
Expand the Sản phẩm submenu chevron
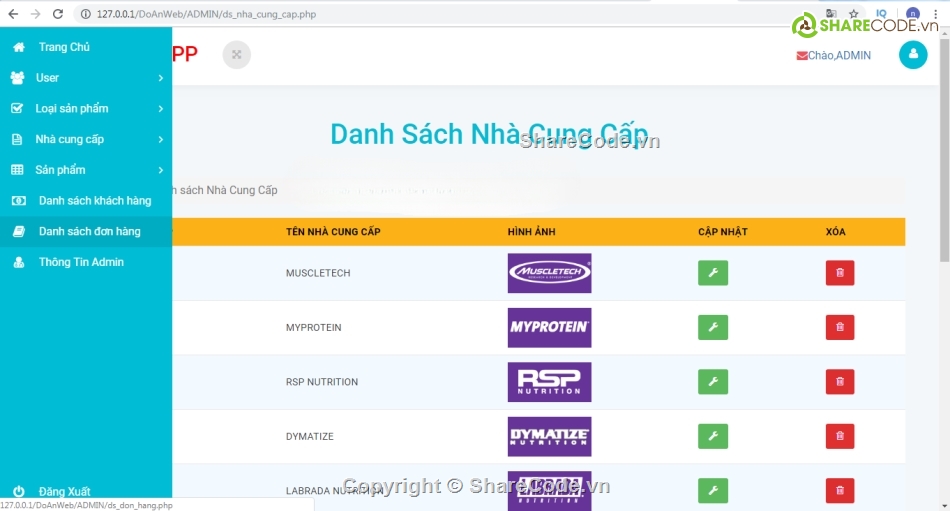pyautogui.click(x=161, y=170)
